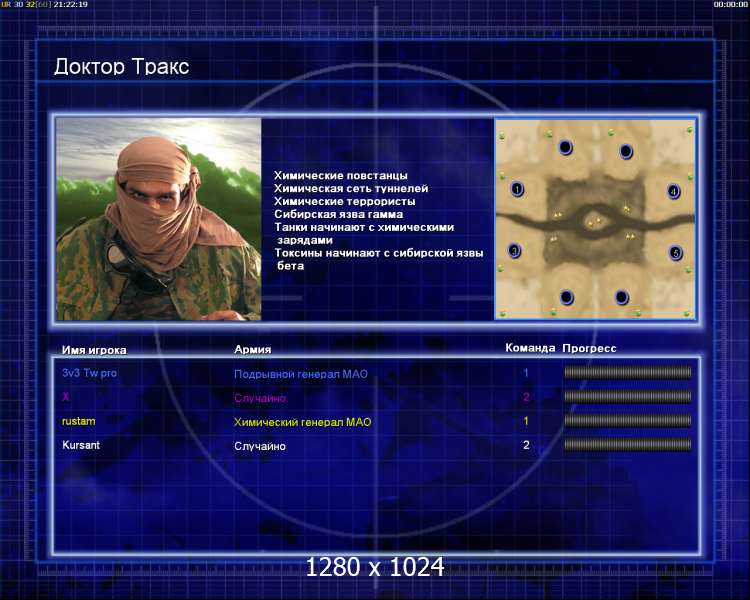Viewport: 750px width, 600px height.
Task: Click the Команда column header
Action: point(530,348)
